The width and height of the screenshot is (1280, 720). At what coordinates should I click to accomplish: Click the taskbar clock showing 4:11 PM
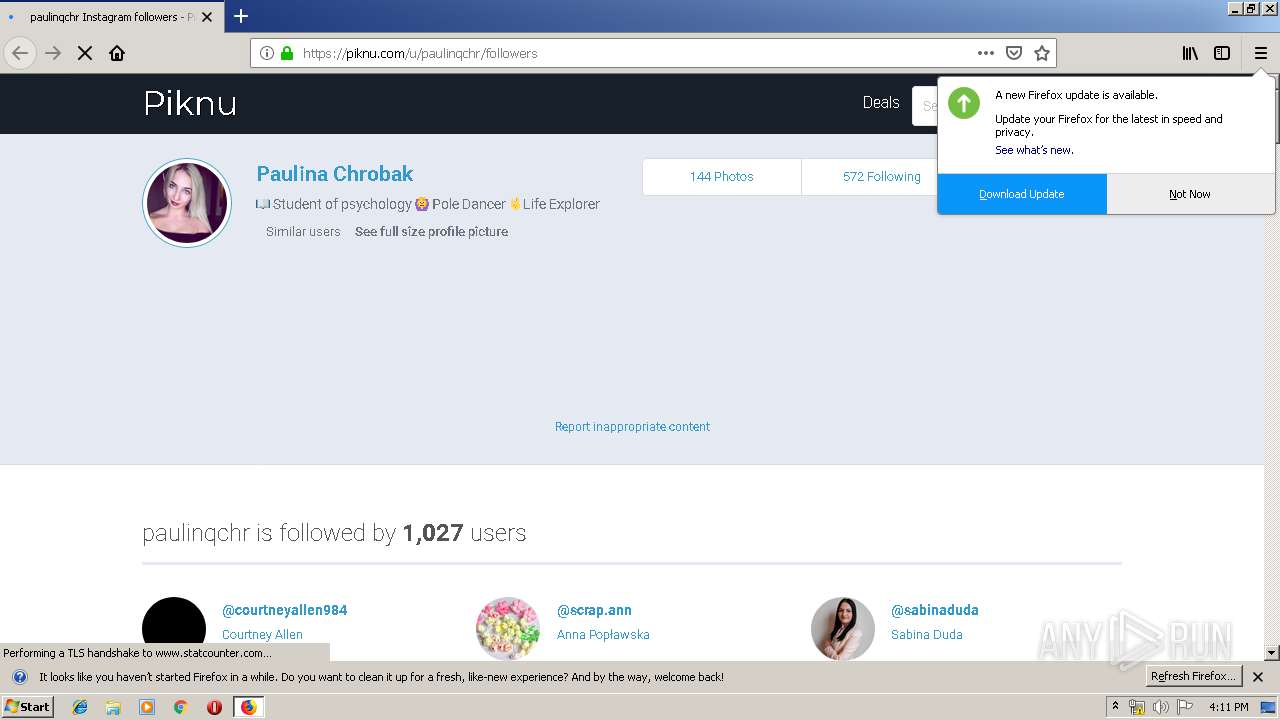tap(1228, 707)
